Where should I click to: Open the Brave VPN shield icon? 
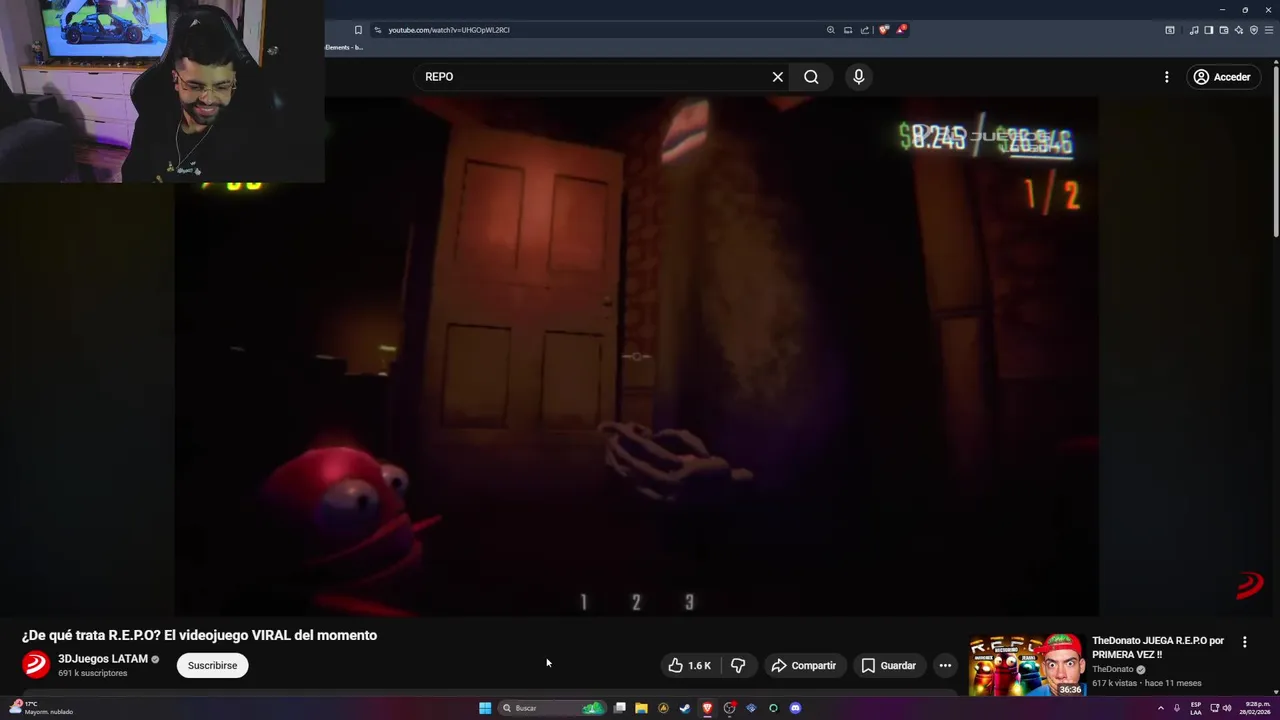(x=1253, y=30)
